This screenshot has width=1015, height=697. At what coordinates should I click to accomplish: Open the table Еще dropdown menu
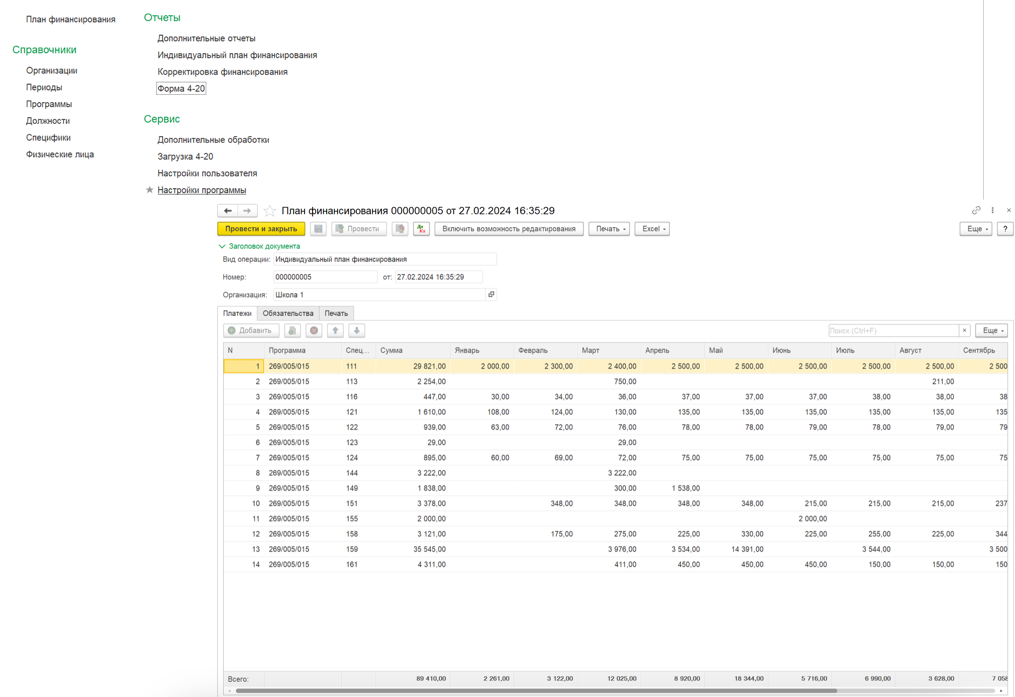(x=992, y=331)
